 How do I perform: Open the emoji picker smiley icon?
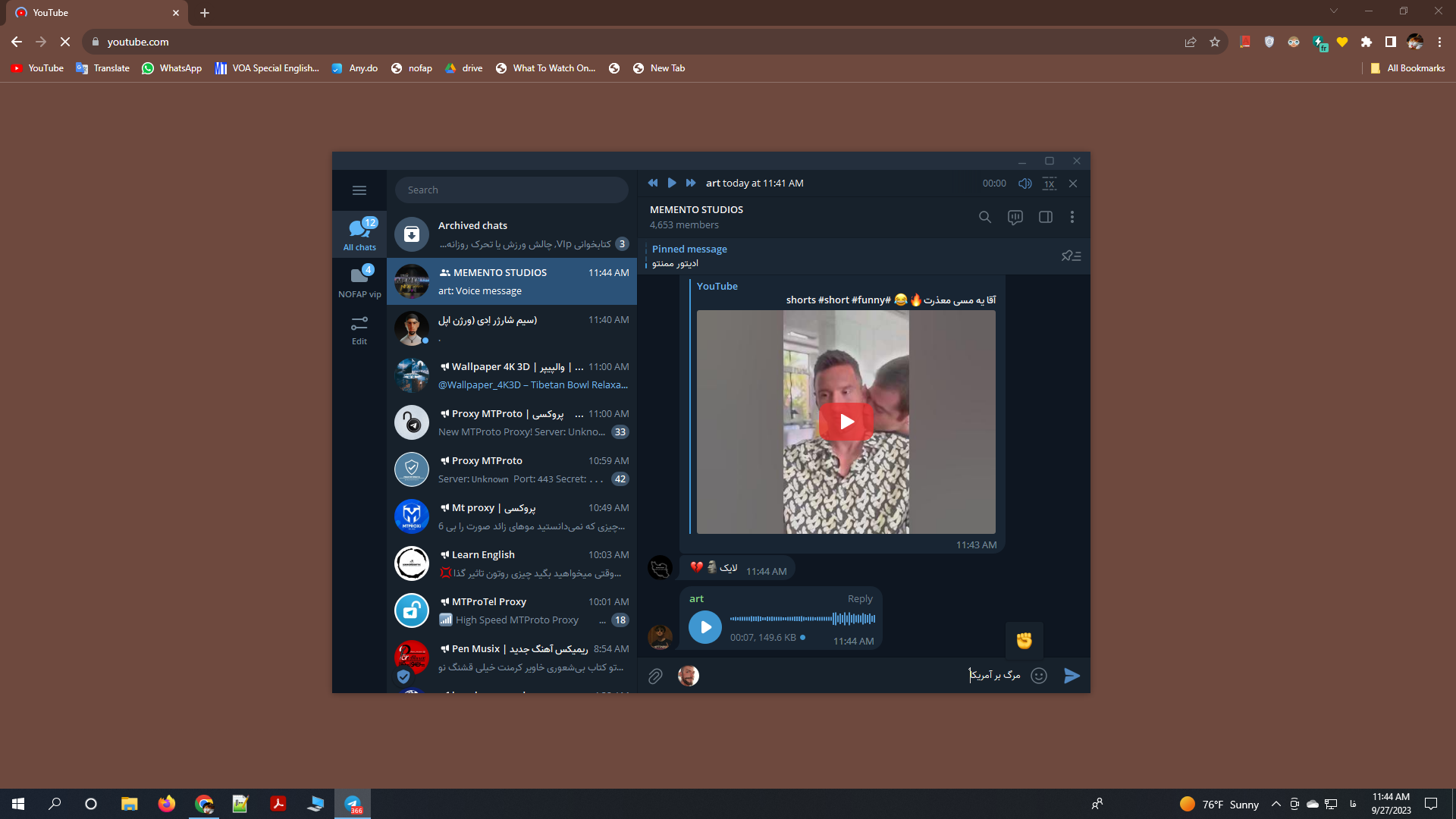tap(1039, 676)
